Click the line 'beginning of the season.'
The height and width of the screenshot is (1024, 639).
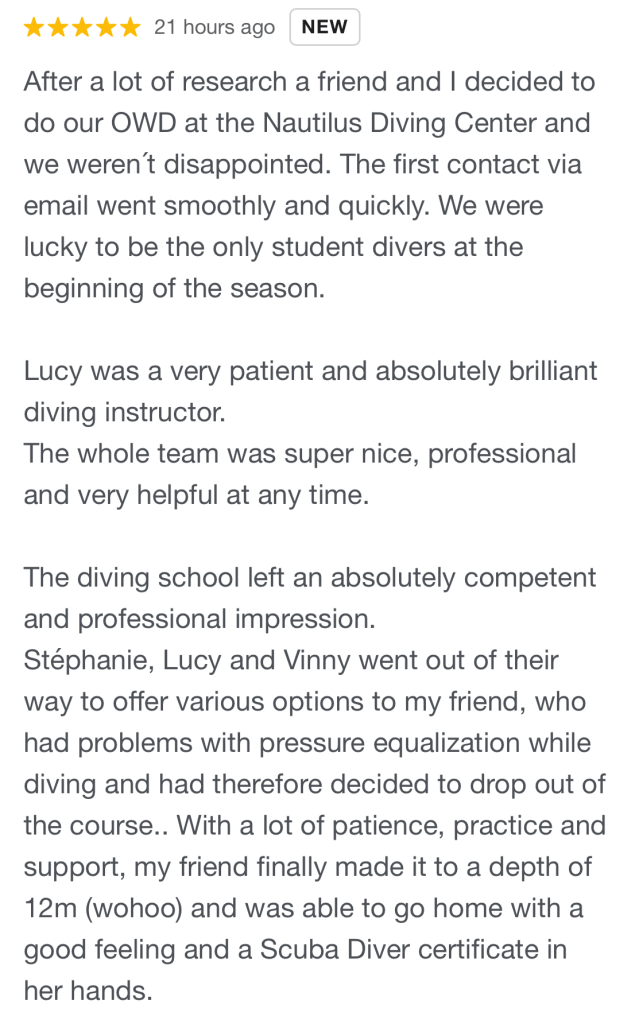click(x=174, y=289)
